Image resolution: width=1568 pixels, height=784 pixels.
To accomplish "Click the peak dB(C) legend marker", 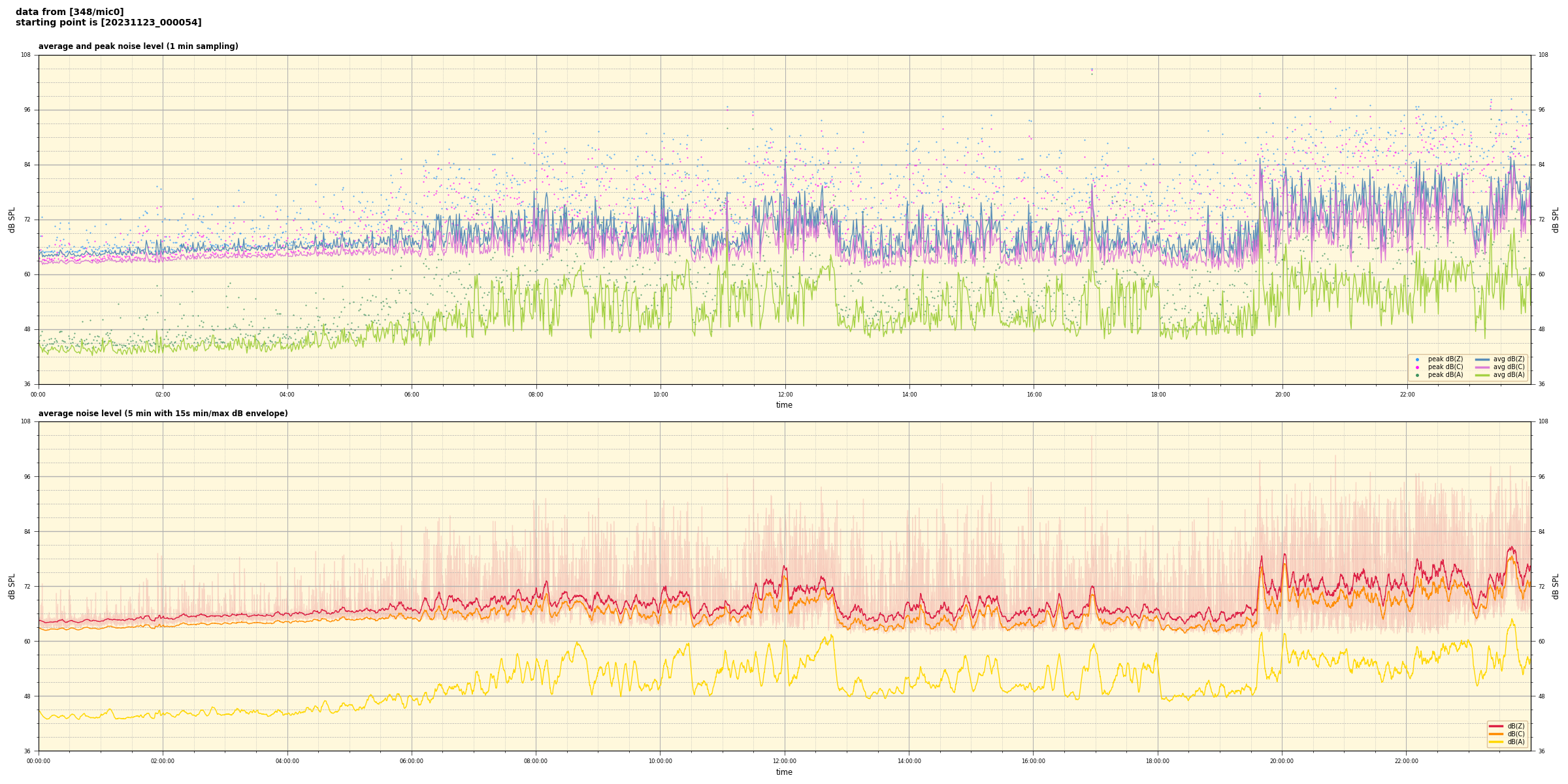I will tap(1417, 367).
